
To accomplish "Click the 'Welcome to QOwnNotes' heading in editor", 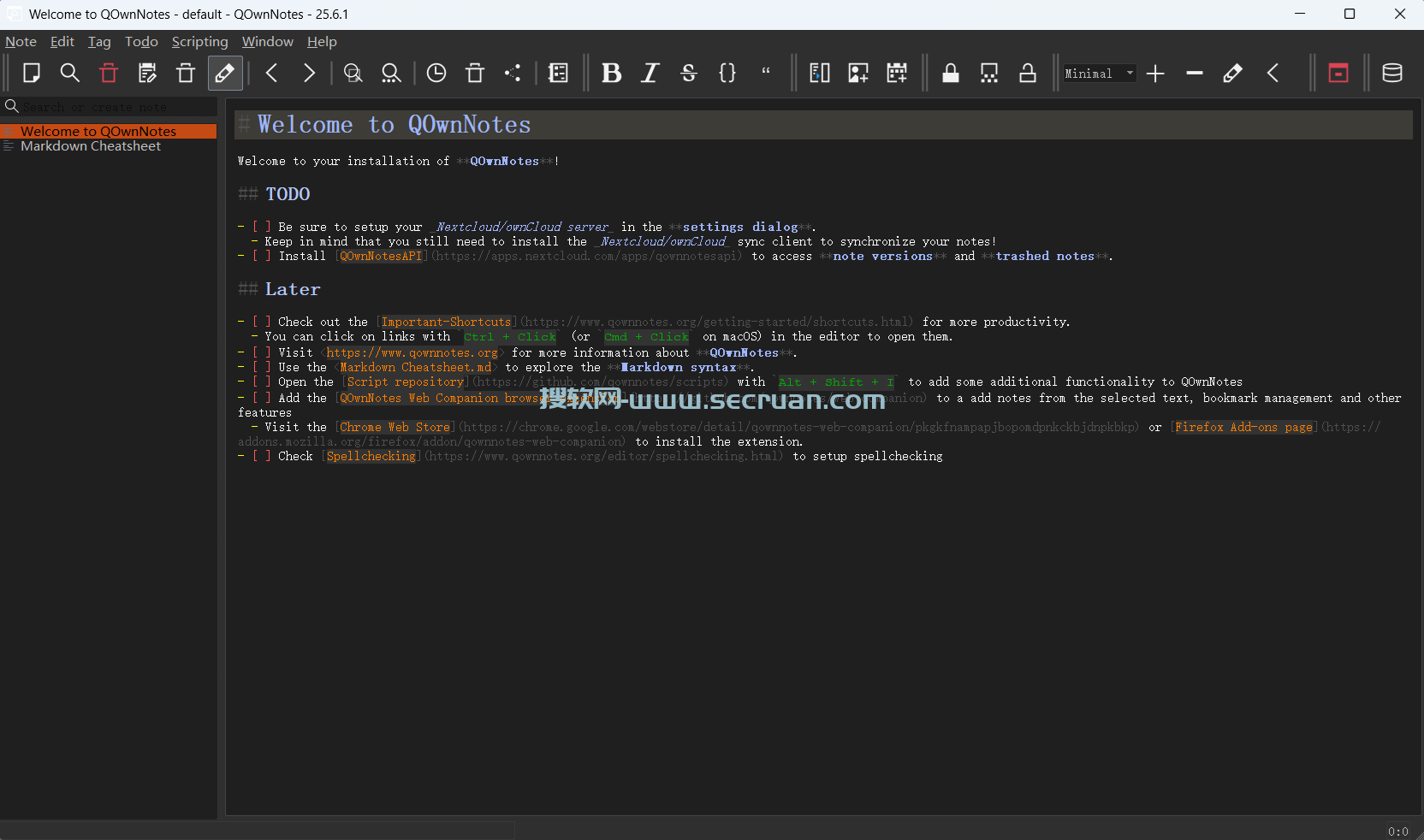I will tap(394, 125).
